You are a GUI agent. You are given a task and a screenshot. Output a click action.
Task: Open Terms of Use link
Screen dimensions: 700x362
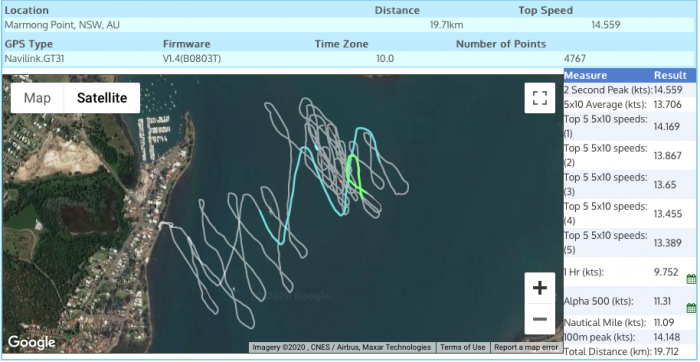[462, 347]
